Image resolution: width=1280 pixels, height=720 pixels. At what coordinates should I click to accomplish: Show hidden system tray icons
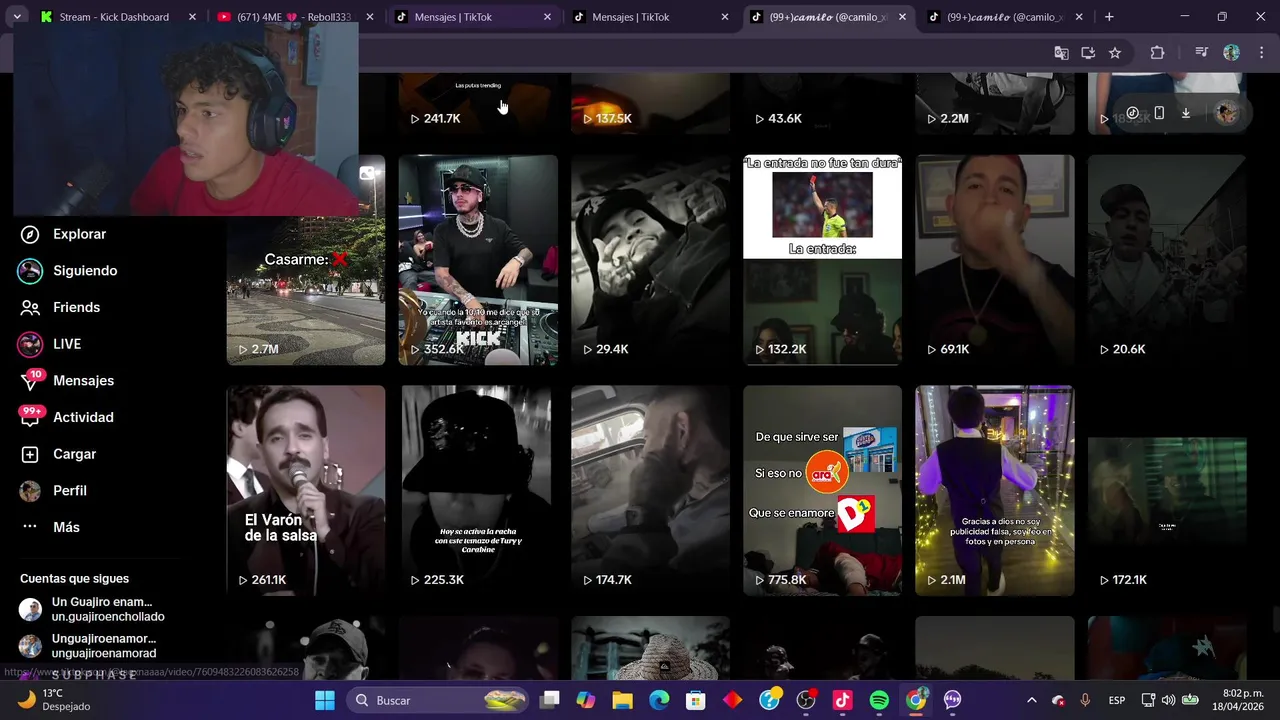tap(1031, 700)
